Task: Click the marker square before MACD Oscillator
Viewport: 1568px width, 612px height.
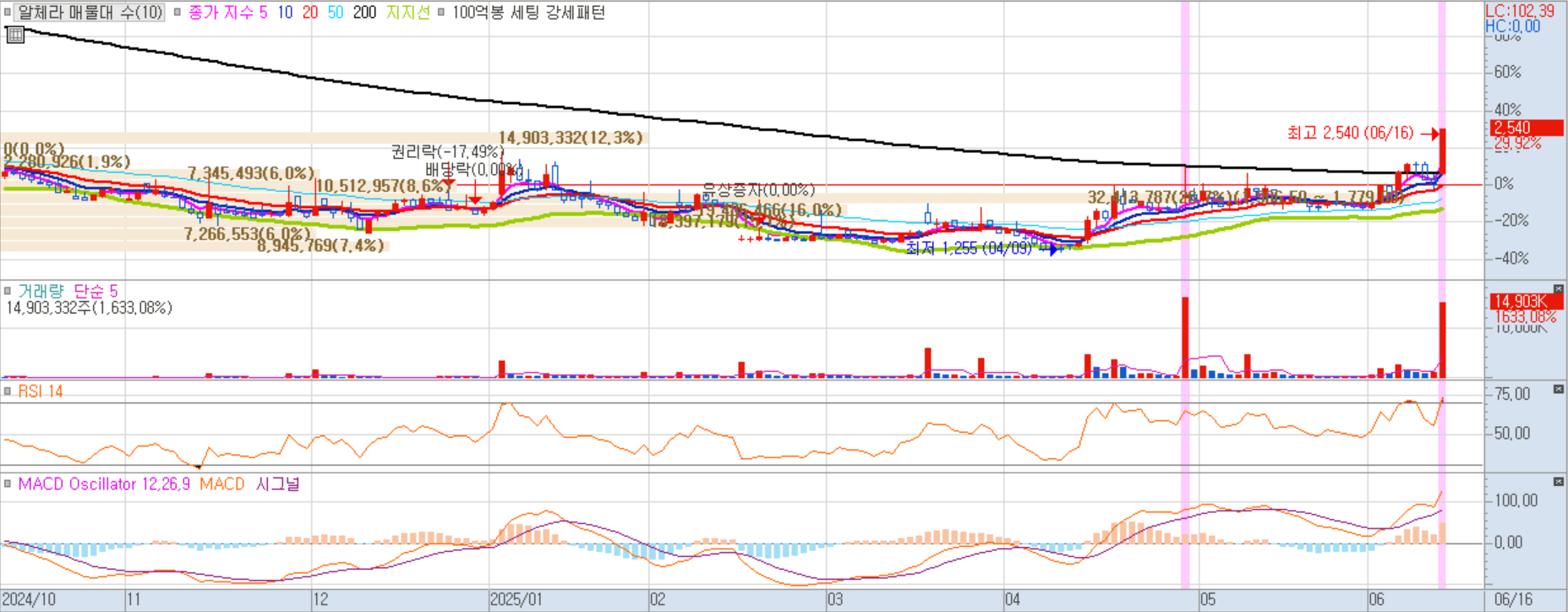Action: pos(8,484)
